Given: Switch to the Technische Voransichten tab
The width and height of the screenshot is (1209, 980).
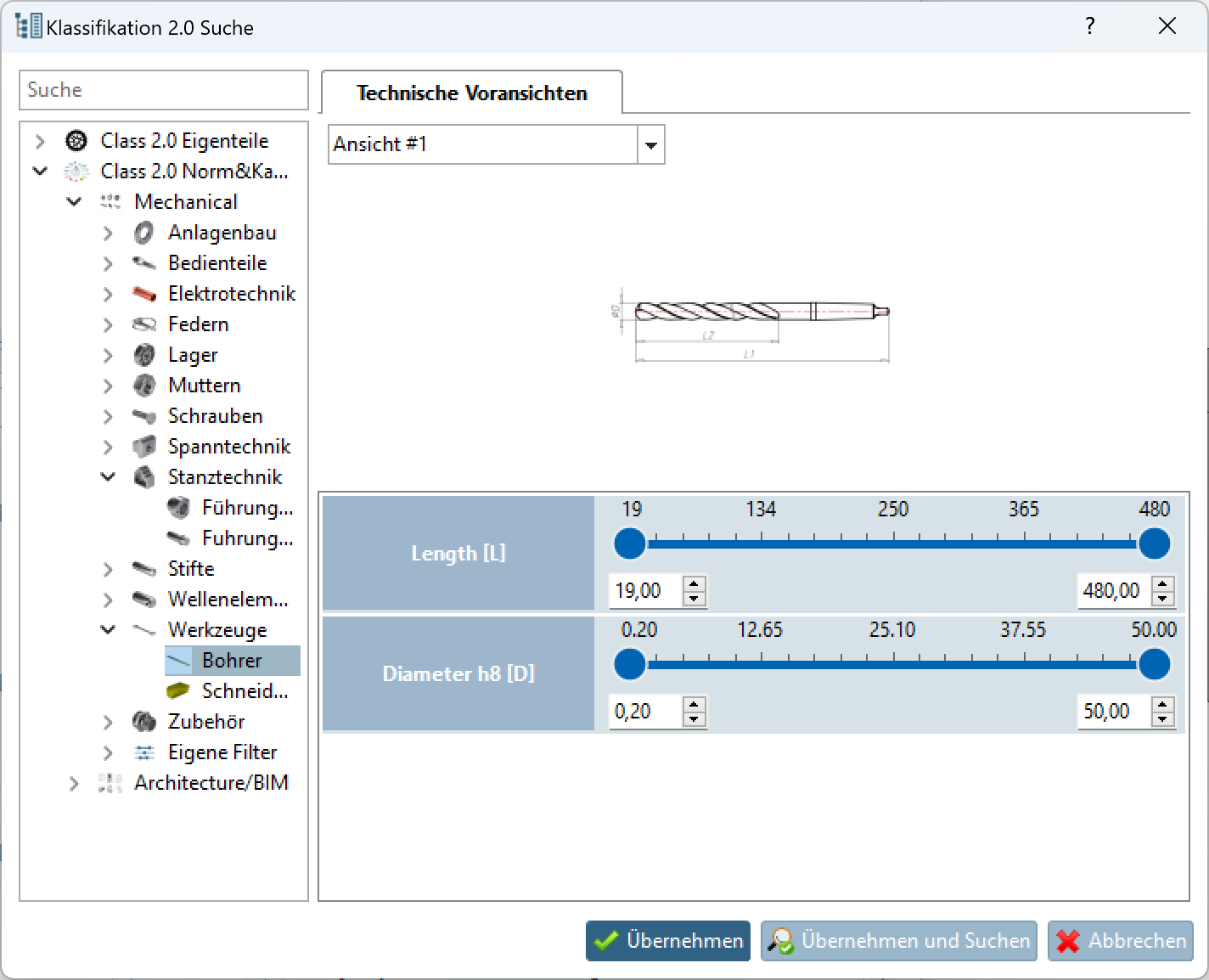Looking at the screenshot, I should click(x=471, y=93).
